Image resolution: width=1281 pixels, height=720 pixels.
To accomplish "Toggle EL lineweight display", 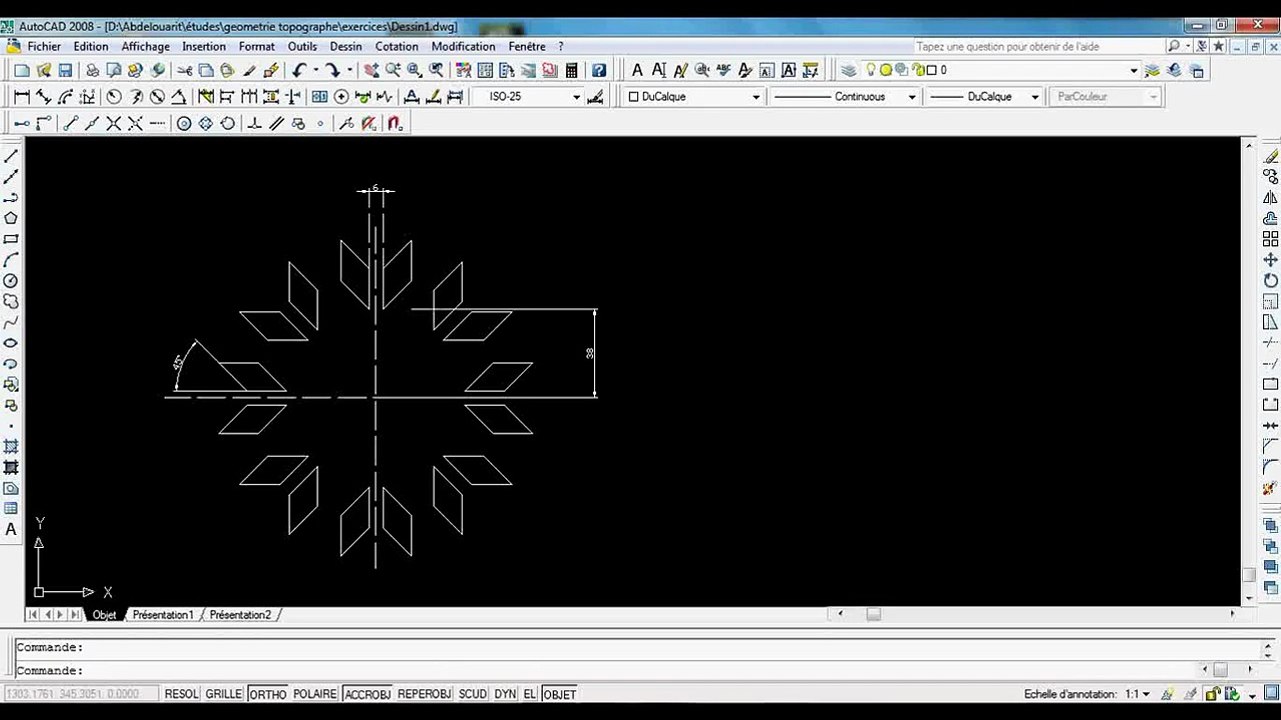I will click(x=530, y=694).
